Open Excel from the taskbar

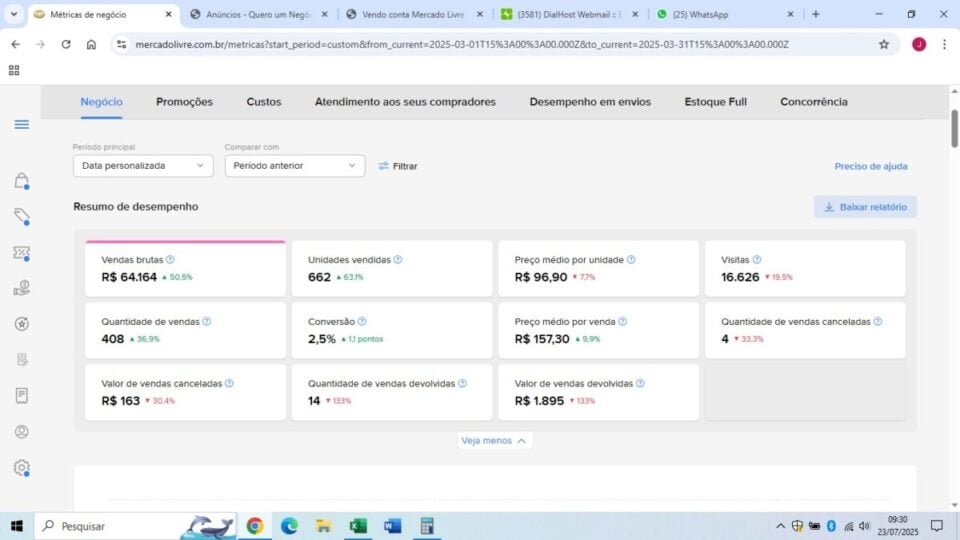point(358,526)
